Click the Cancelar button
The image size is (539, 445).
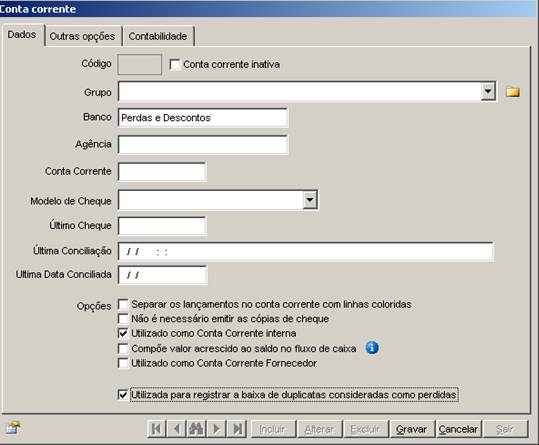[458, 429]
